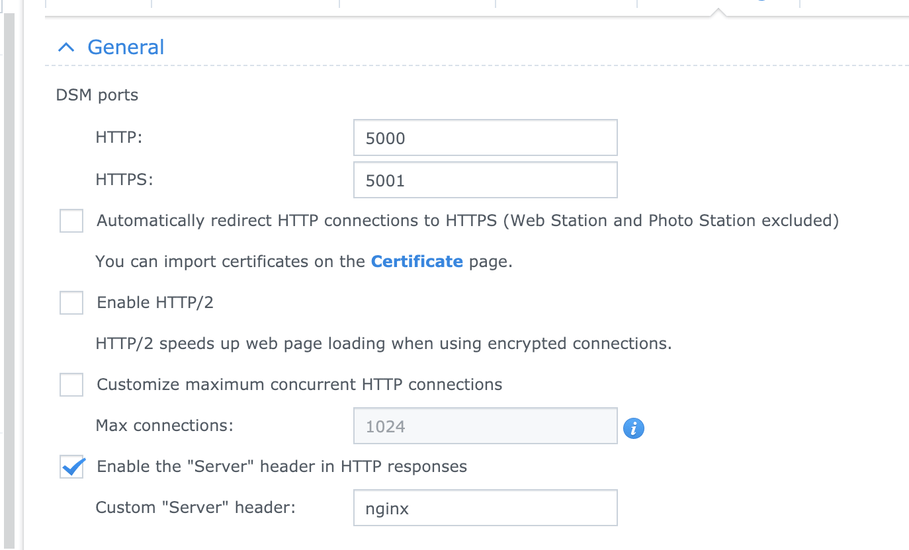Click the 'Enable HTTP/2' label text

click(155, 302)
